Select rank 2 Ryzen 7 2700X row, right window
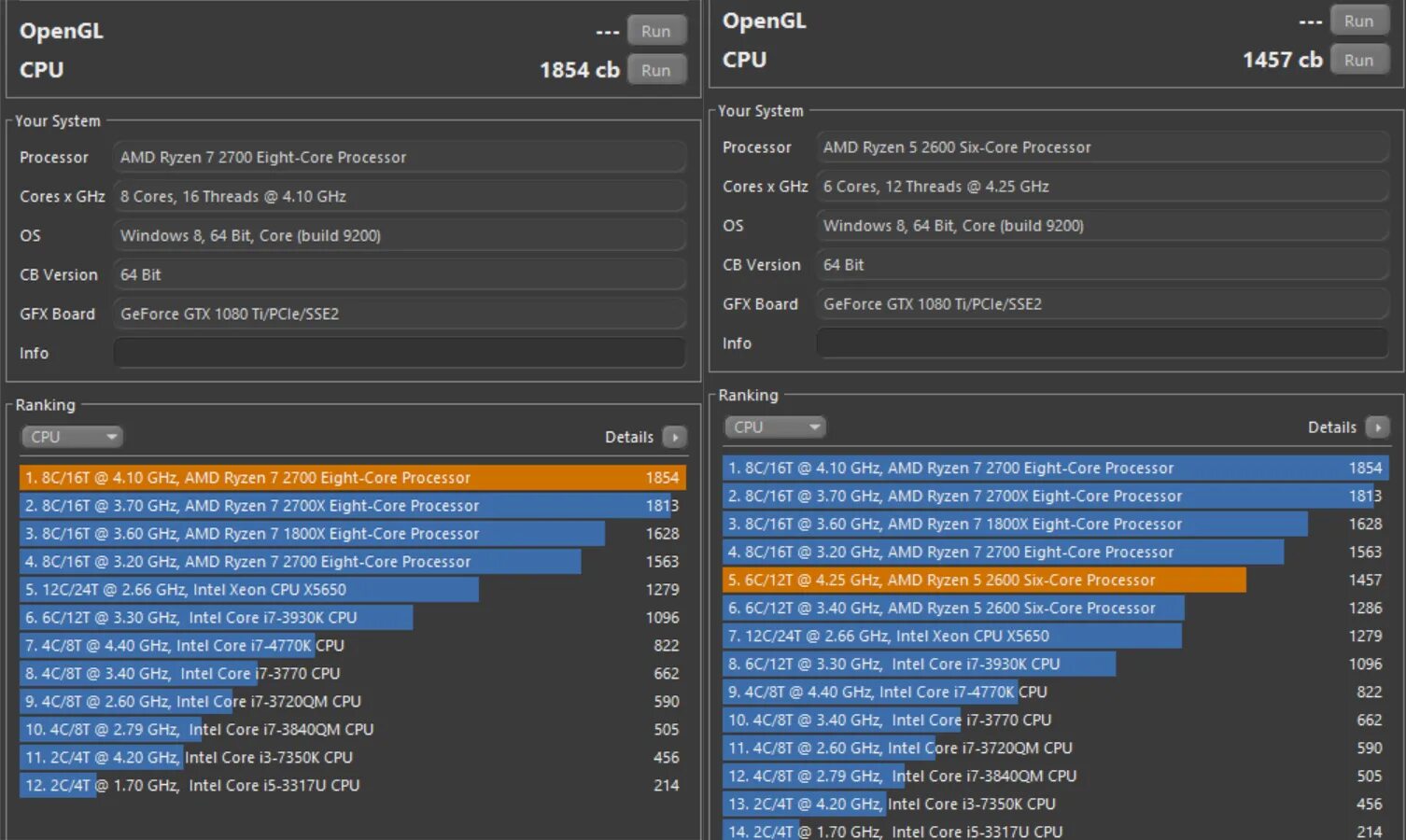 (1056, 496)
